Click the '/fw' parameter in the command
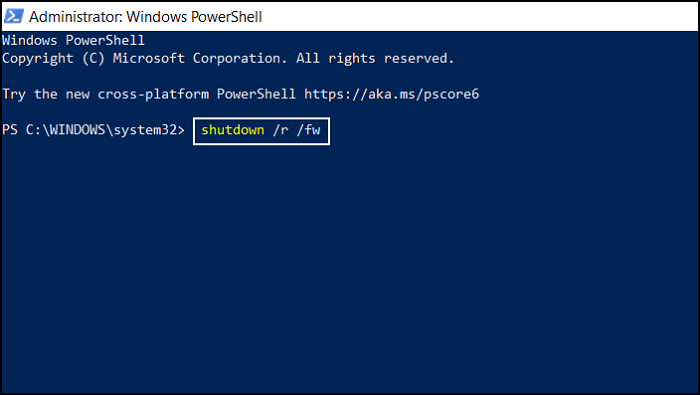Image resolution: width=700 pixels, height=395 pixels. [x=308, y=130]
